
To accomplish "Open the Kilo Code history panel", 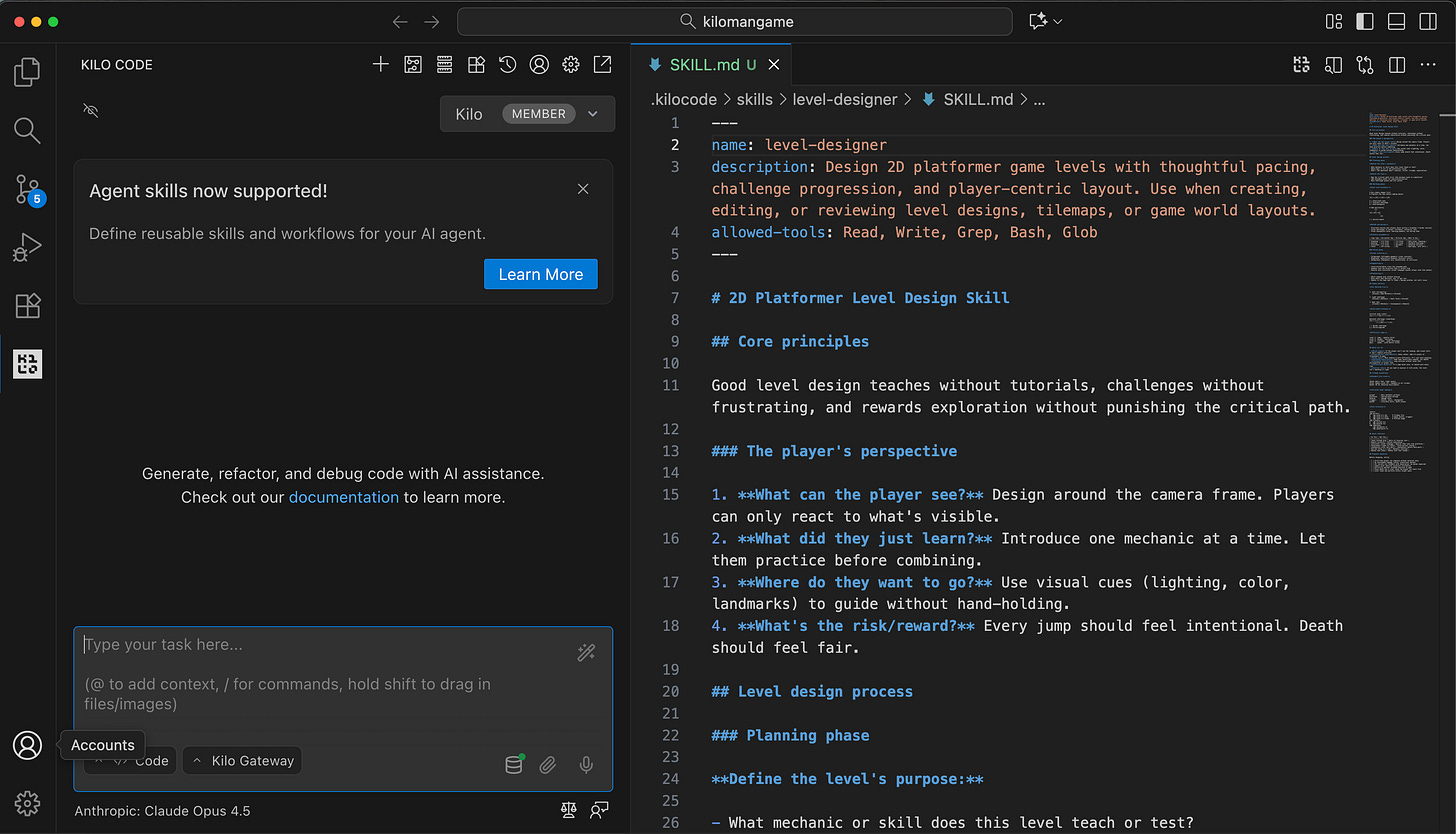I will [x=508, y=65].
